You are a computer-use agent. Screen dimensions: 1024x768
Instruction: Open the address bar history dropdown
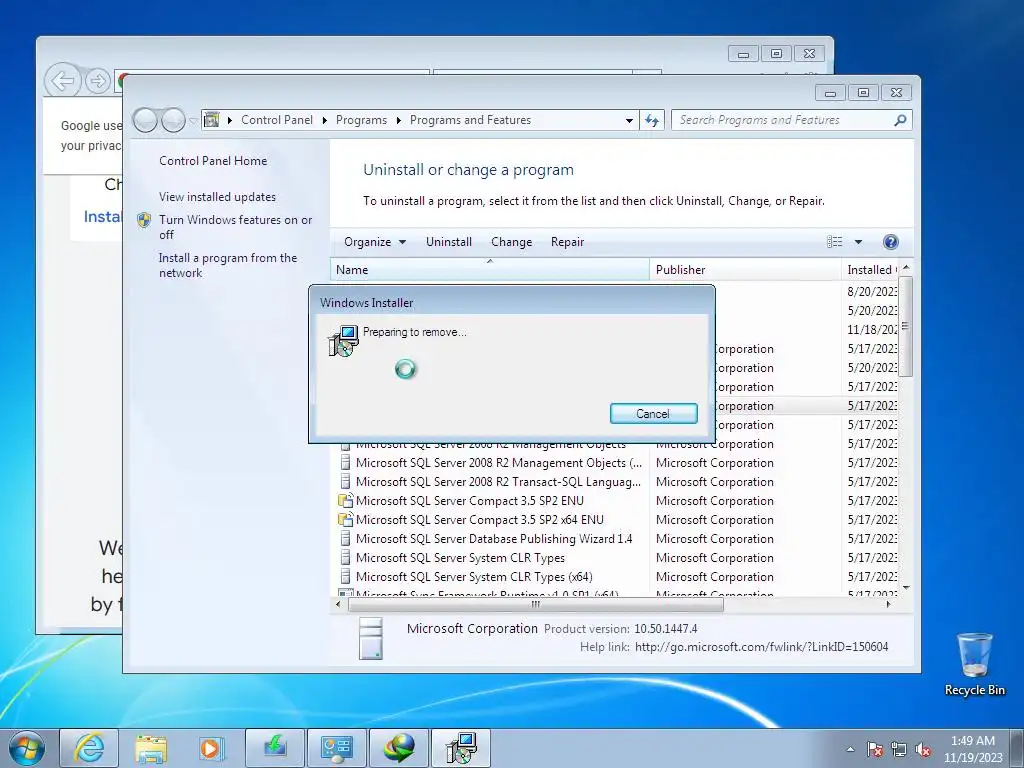(629, 120)
